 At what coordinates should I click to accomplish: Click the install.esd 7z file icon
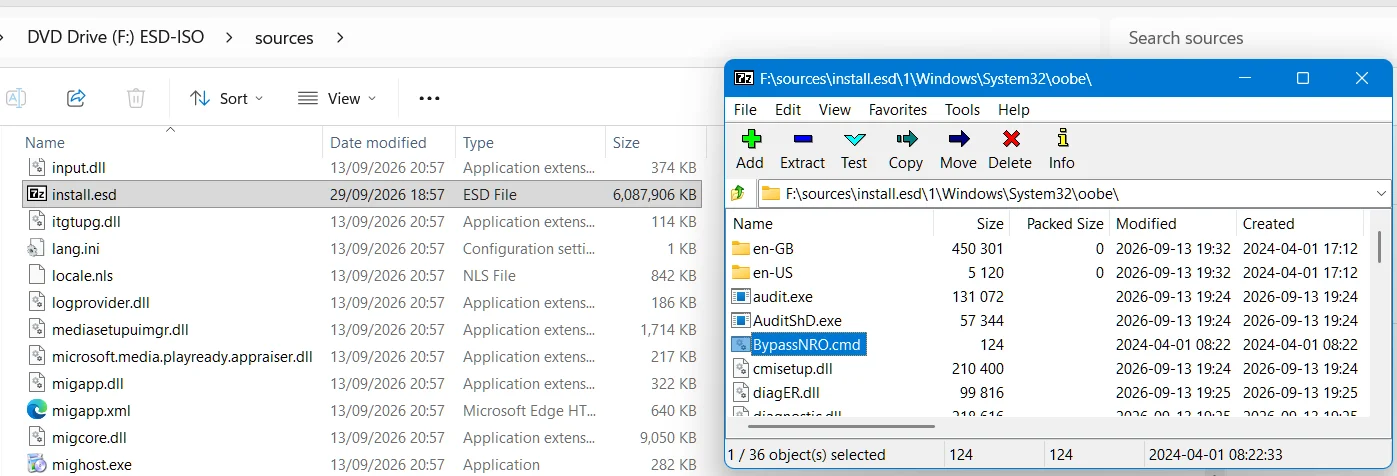[x=37, y=194]
